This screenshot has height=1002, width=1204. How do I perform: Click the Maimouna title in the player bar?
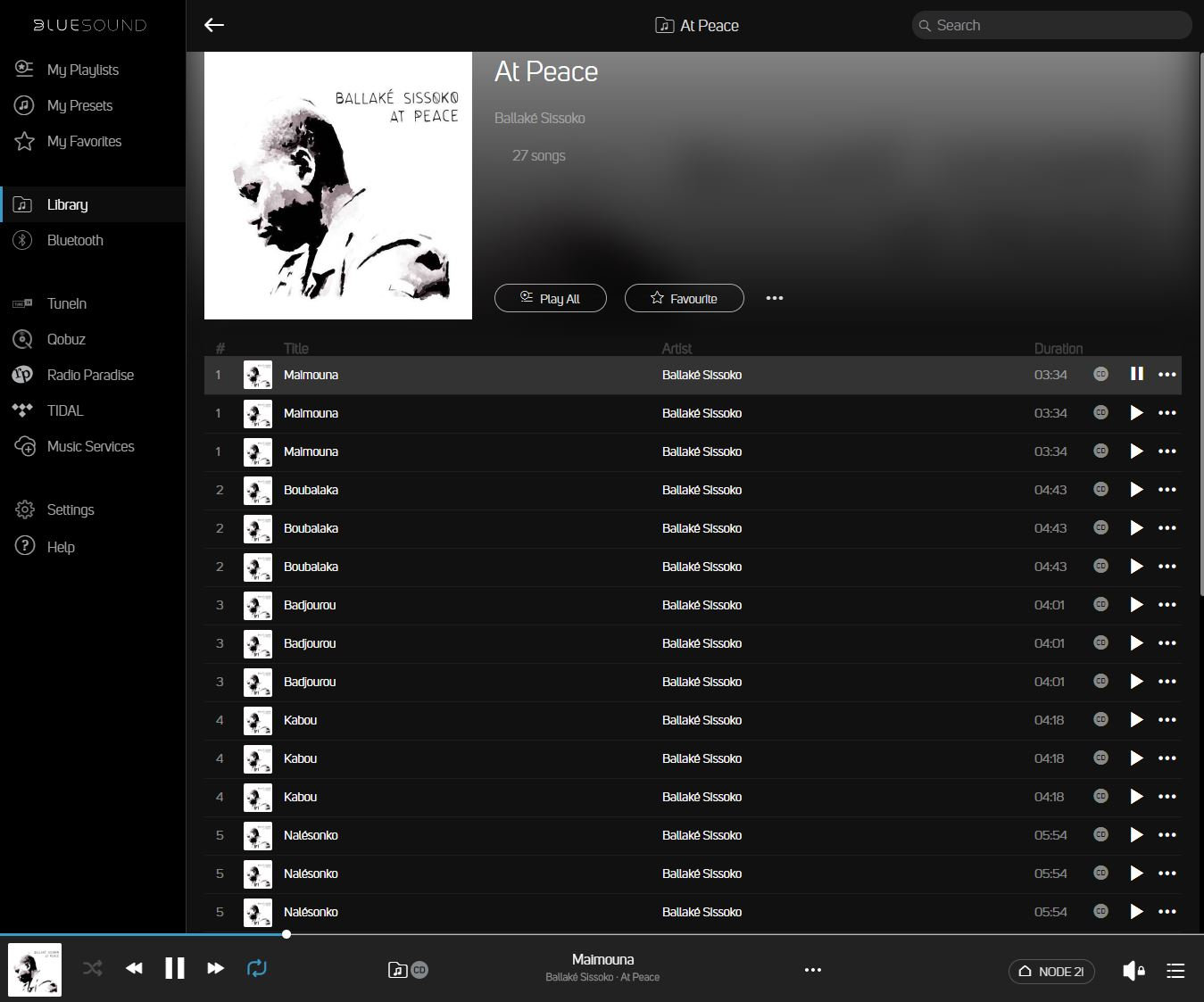[602, 959]
